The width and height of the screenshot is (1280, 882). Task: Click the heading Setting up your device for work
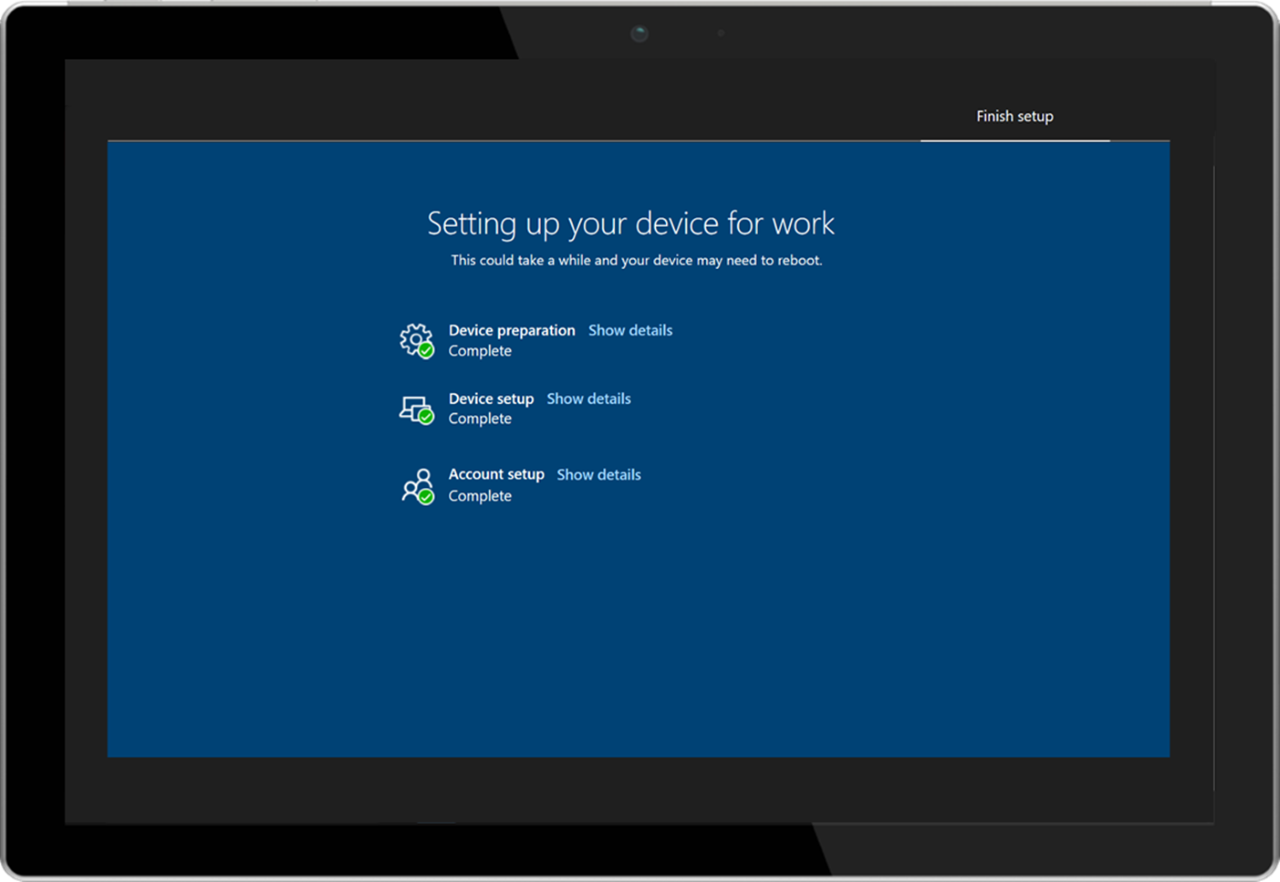(632, 223)
